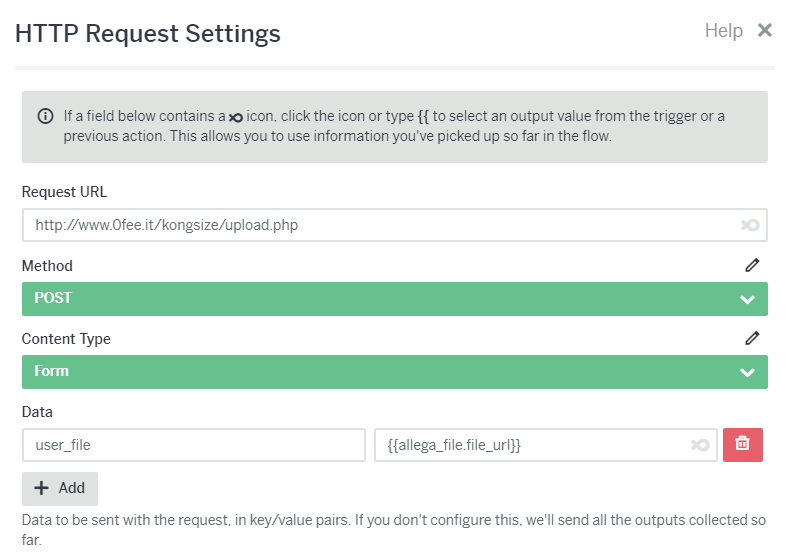Click the info circle icon in banner

[x=45, y=116]
